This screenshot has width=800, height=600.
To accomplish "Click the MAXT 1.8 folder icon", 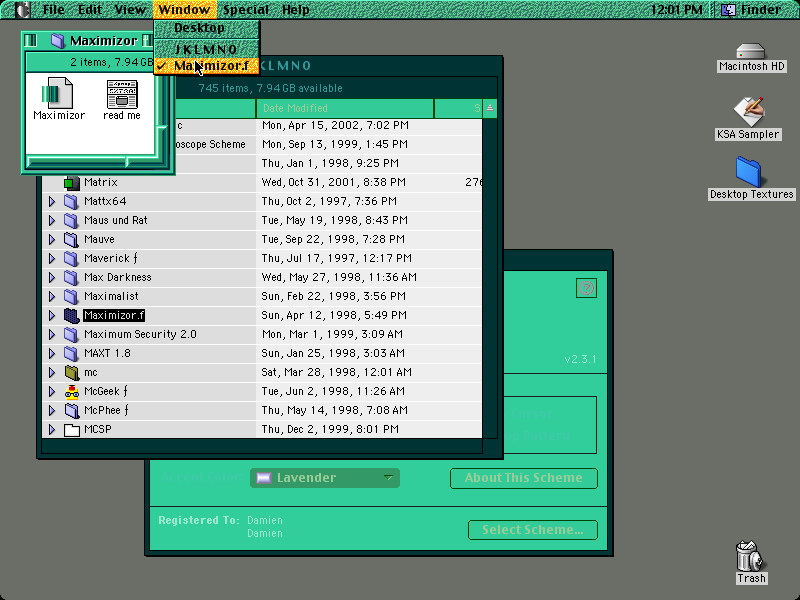I will tap(71, 353).
